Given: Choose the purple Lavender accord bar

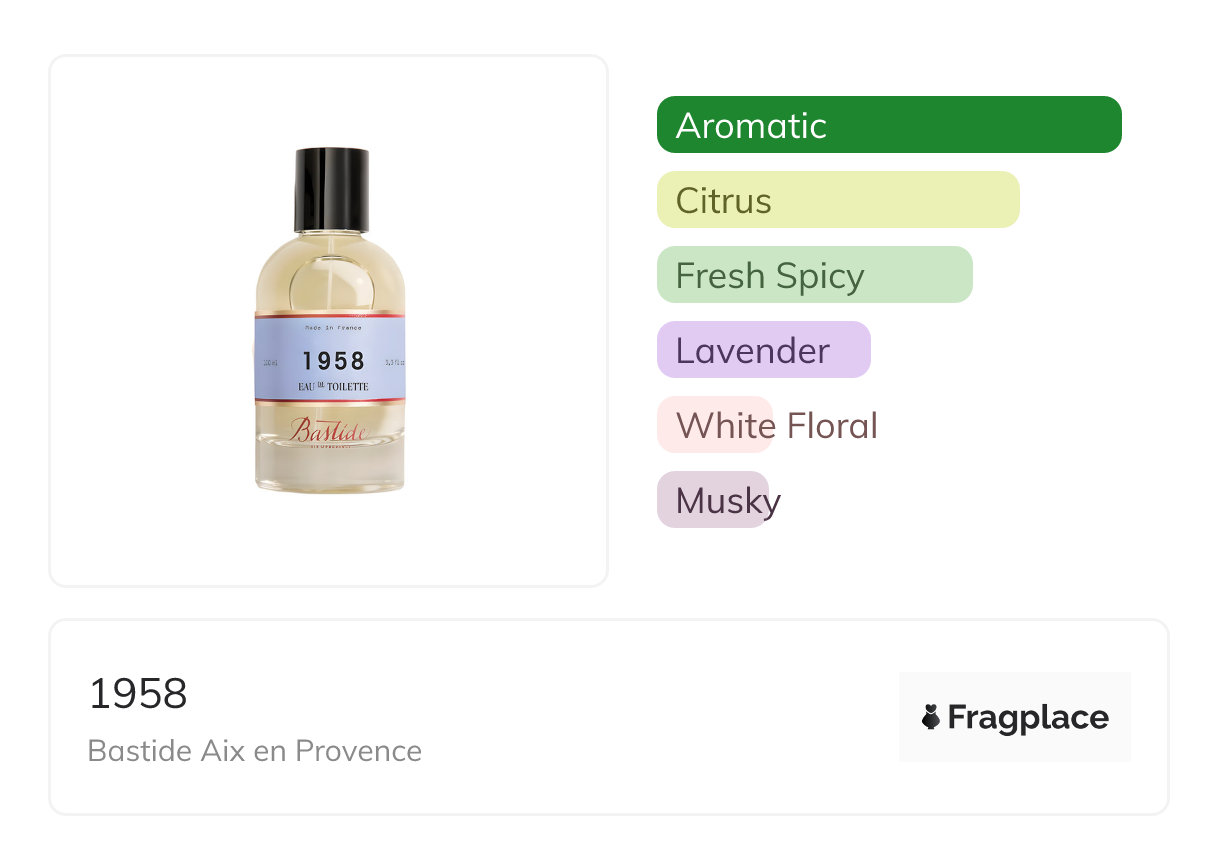Looking at the screenshot, I should click(763, 350).
